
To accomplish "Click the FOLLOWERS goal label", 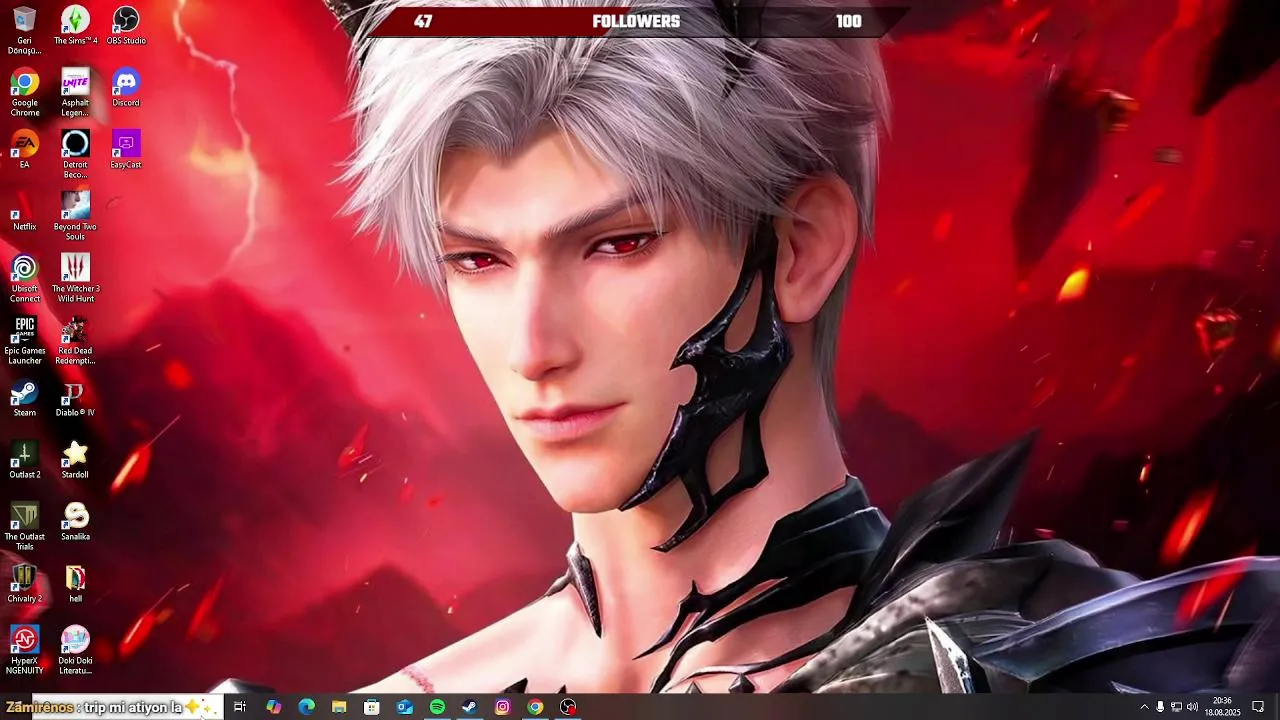I will click(636, 21).
